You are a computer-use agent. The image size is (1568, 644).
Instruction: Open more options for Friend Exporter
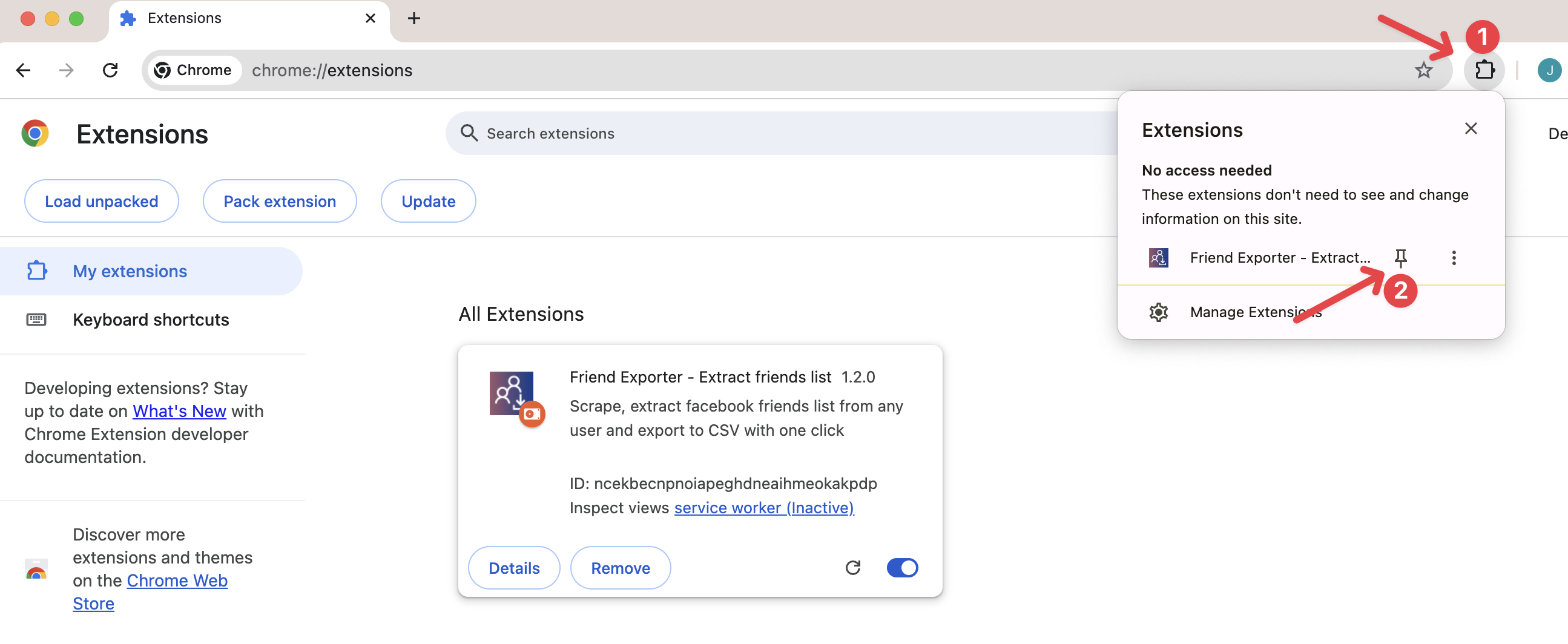pyautogui.click(x=1454, y=258)
